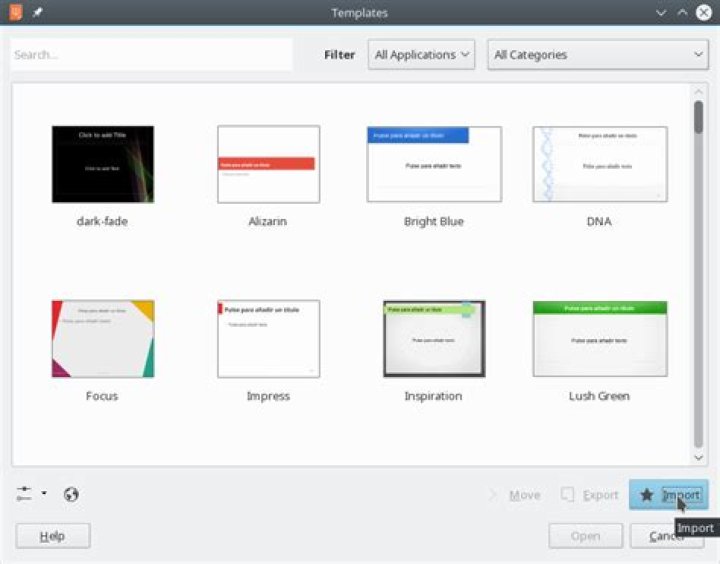Open the All Applications filter dropdown
This screenshot has height=564, width=720.
click(x=421, y=55)
